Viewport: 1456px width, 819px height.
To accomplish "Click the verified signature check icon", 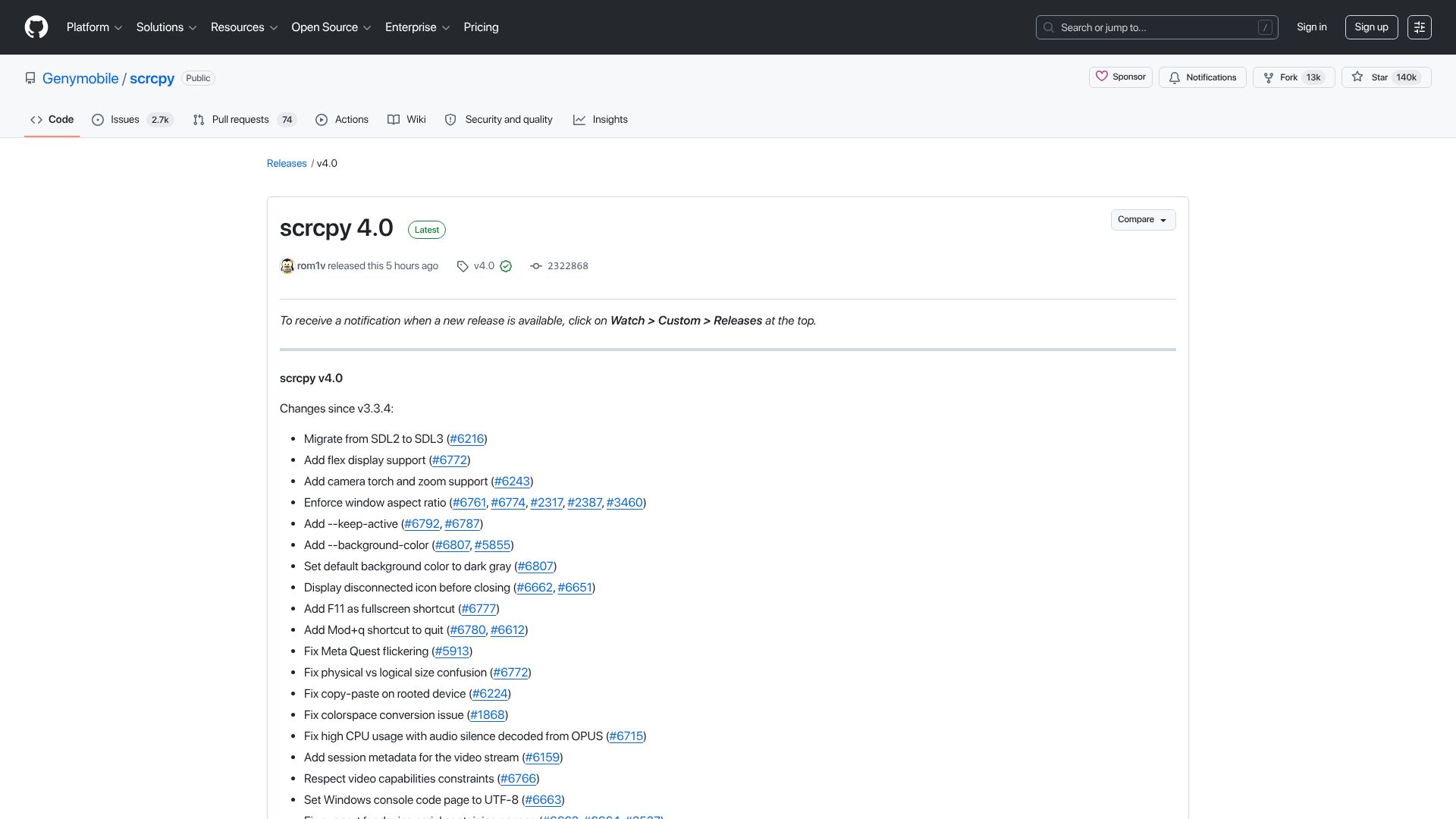I will click(506, 266).
